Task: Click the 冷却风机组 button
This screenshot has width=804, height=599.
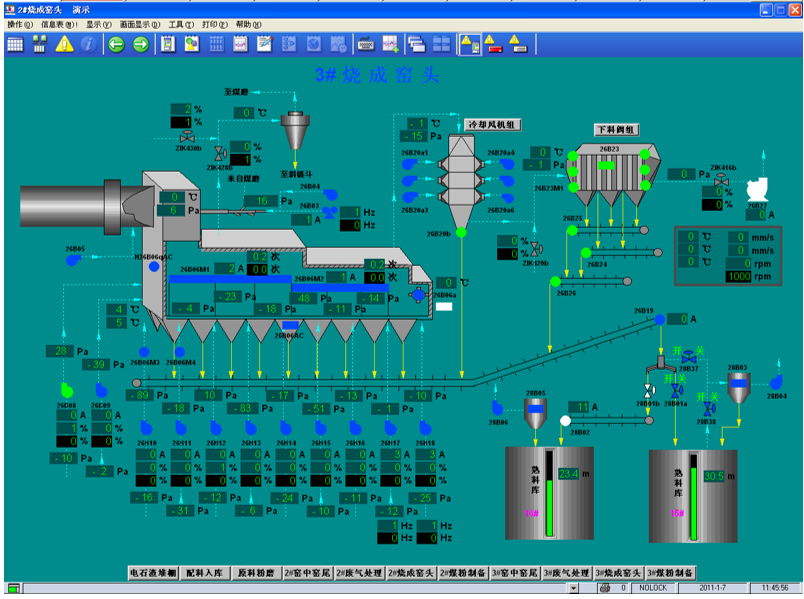Action: point(492,125)
